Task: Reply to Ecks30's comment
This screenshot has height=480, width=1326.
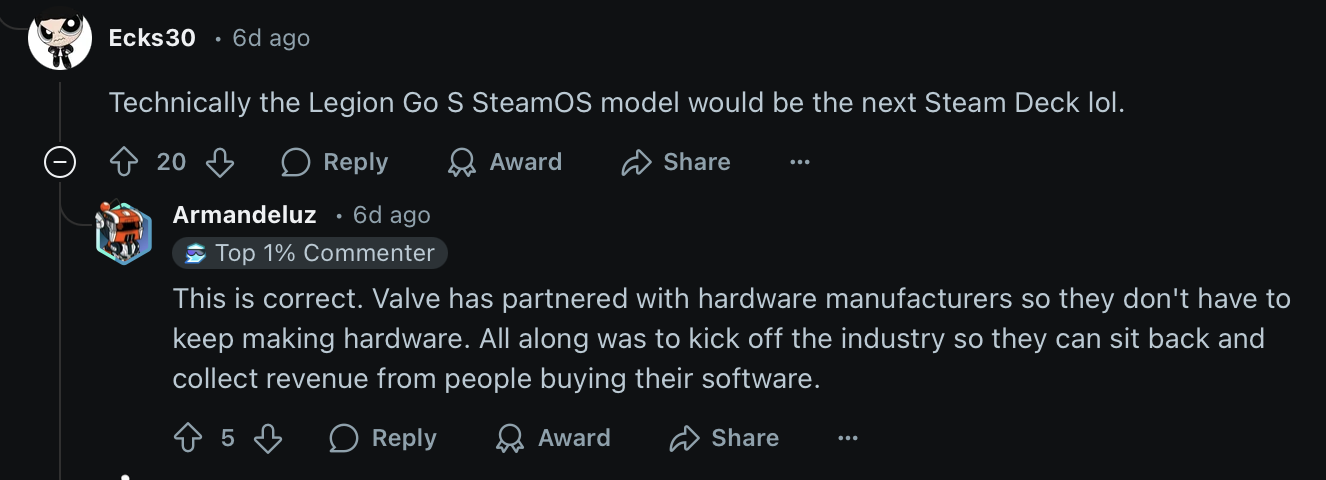Action: 334,162
